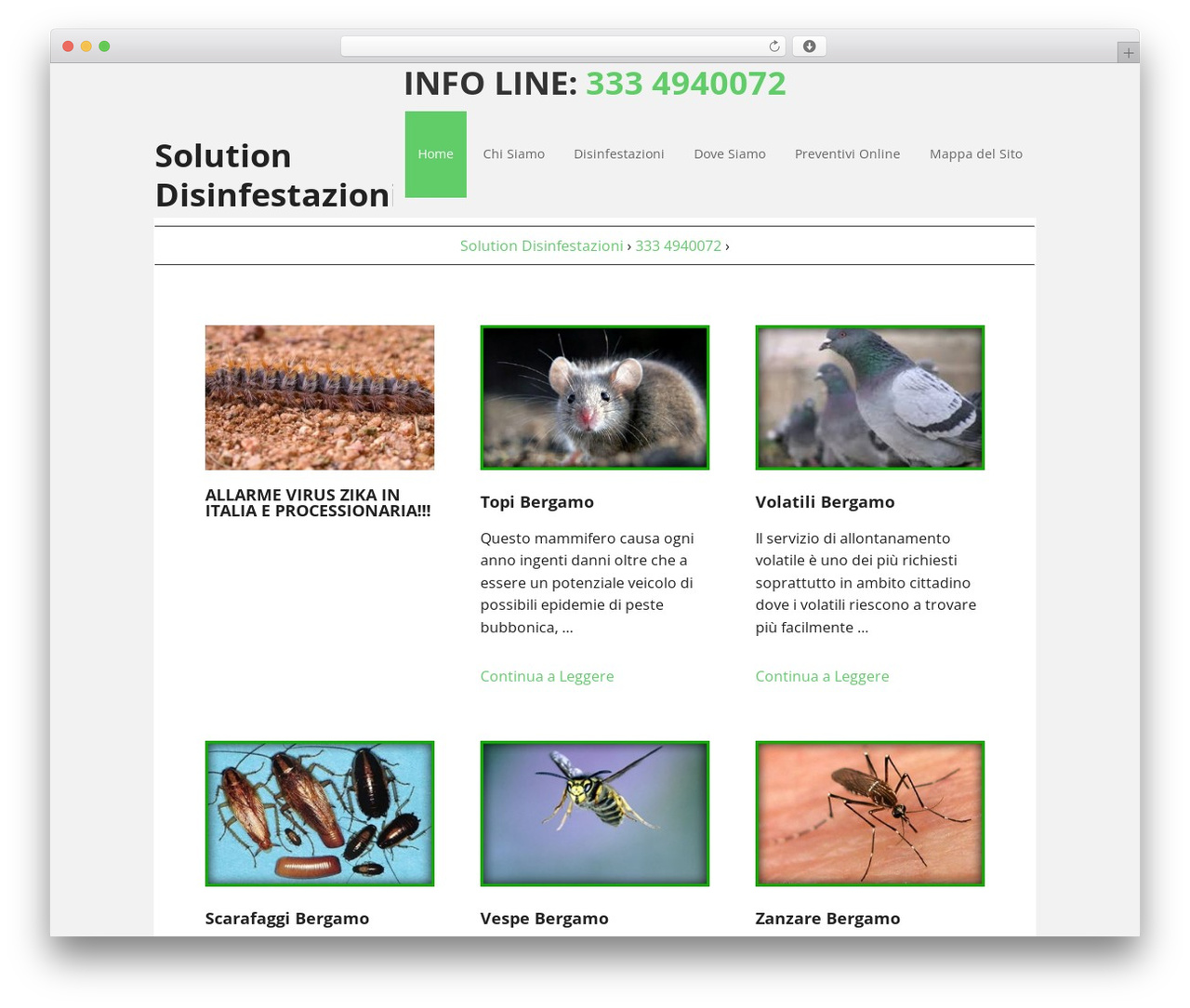Click the Solution Disinfestazioni breadcrumb link

tap(541, 245)
